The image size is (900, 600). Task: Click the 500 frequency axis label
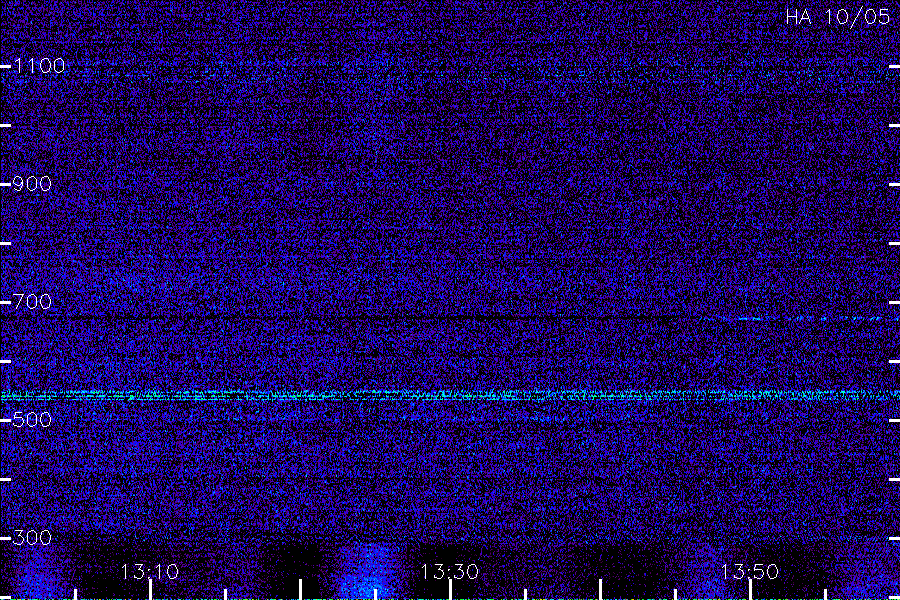(x=32, y=420)
